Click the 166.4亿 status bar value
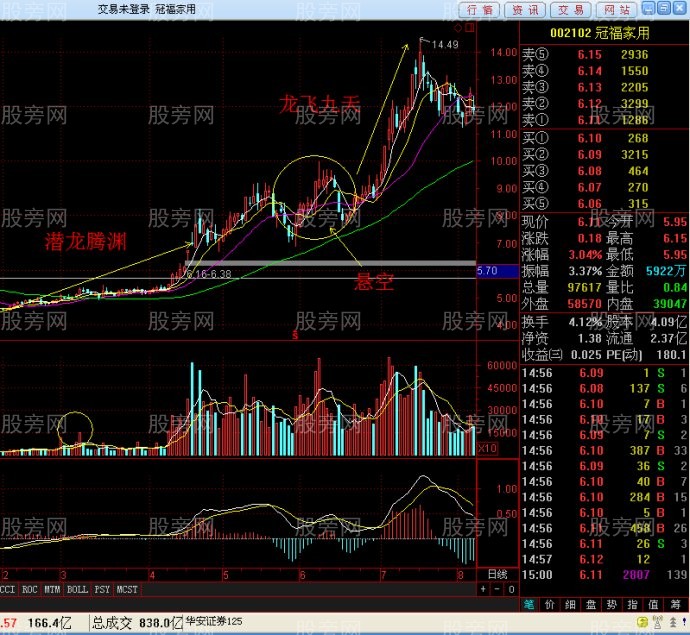 pyautogui.click(x=49, y=622)
